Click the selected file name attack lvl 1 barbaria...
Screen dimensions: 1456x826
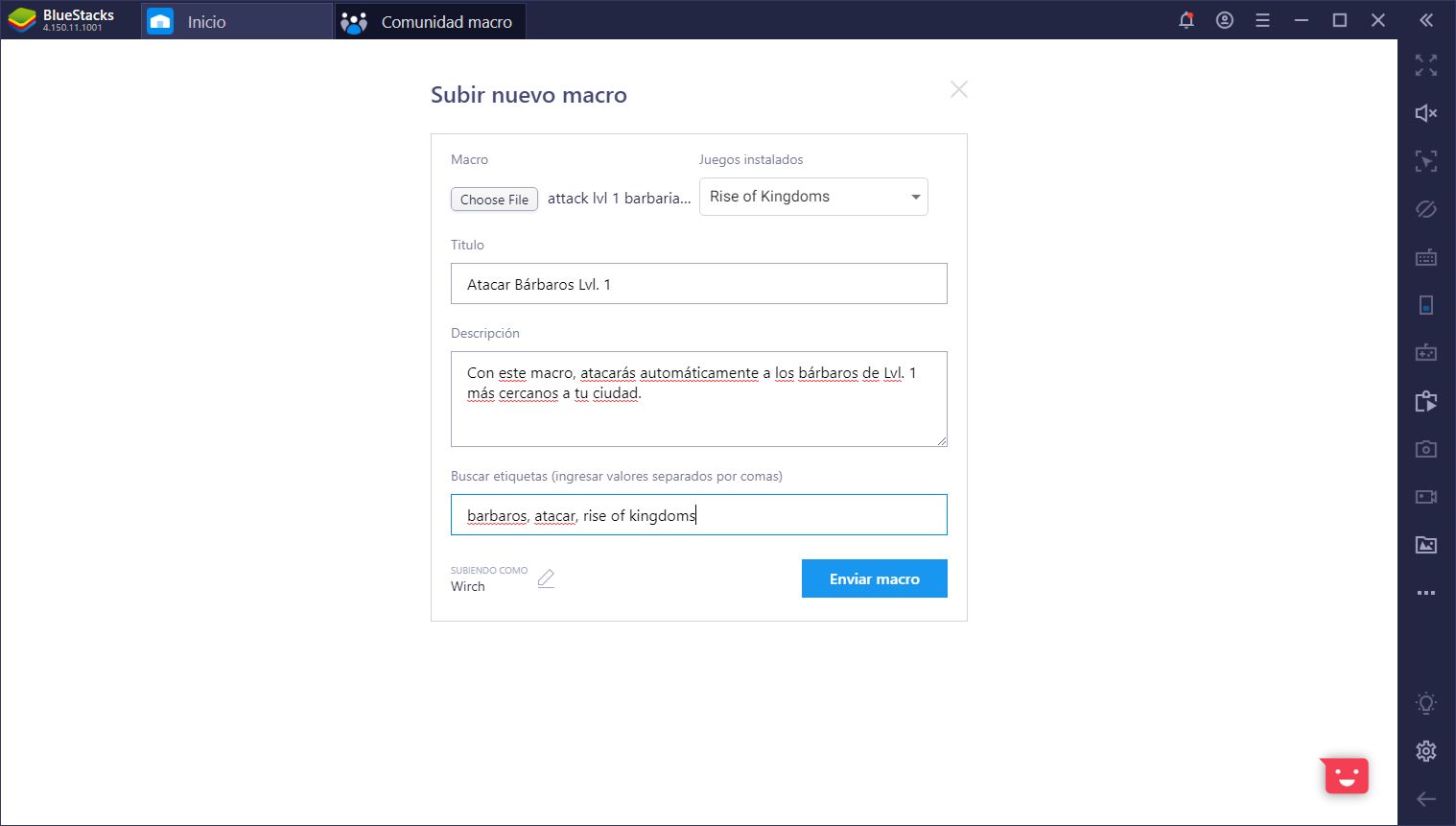tap(619, 199)
